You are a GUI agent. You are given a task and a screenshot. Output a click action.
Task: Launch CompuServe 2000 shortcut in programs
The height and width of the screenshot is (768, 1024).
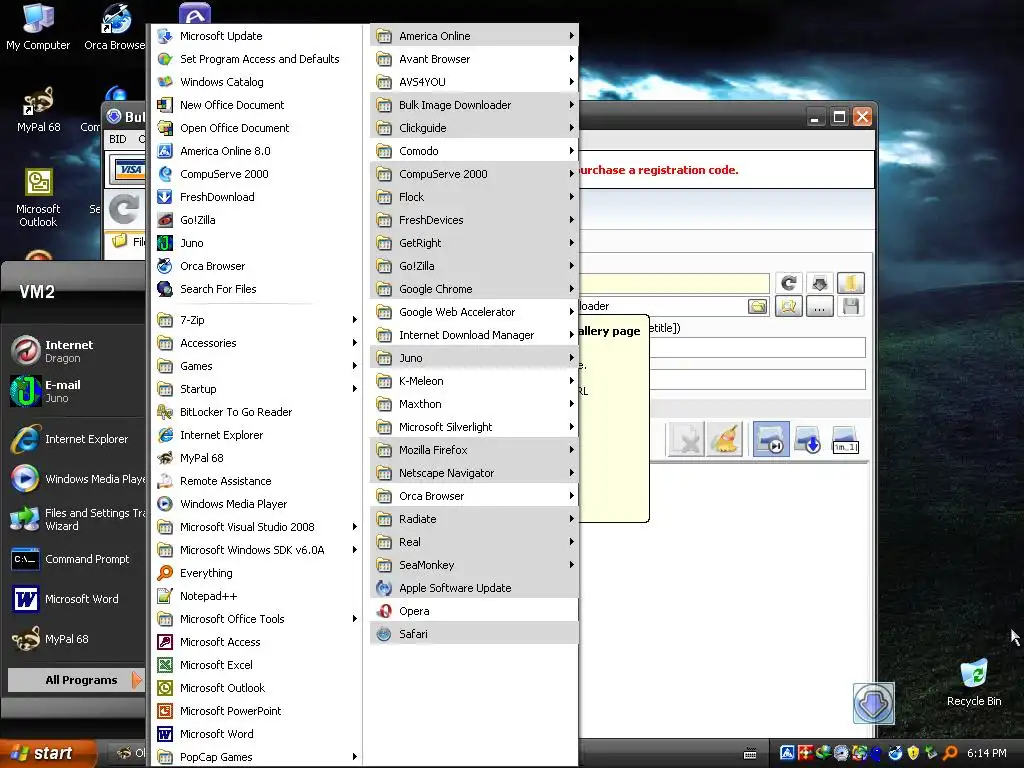pos(256,174)
